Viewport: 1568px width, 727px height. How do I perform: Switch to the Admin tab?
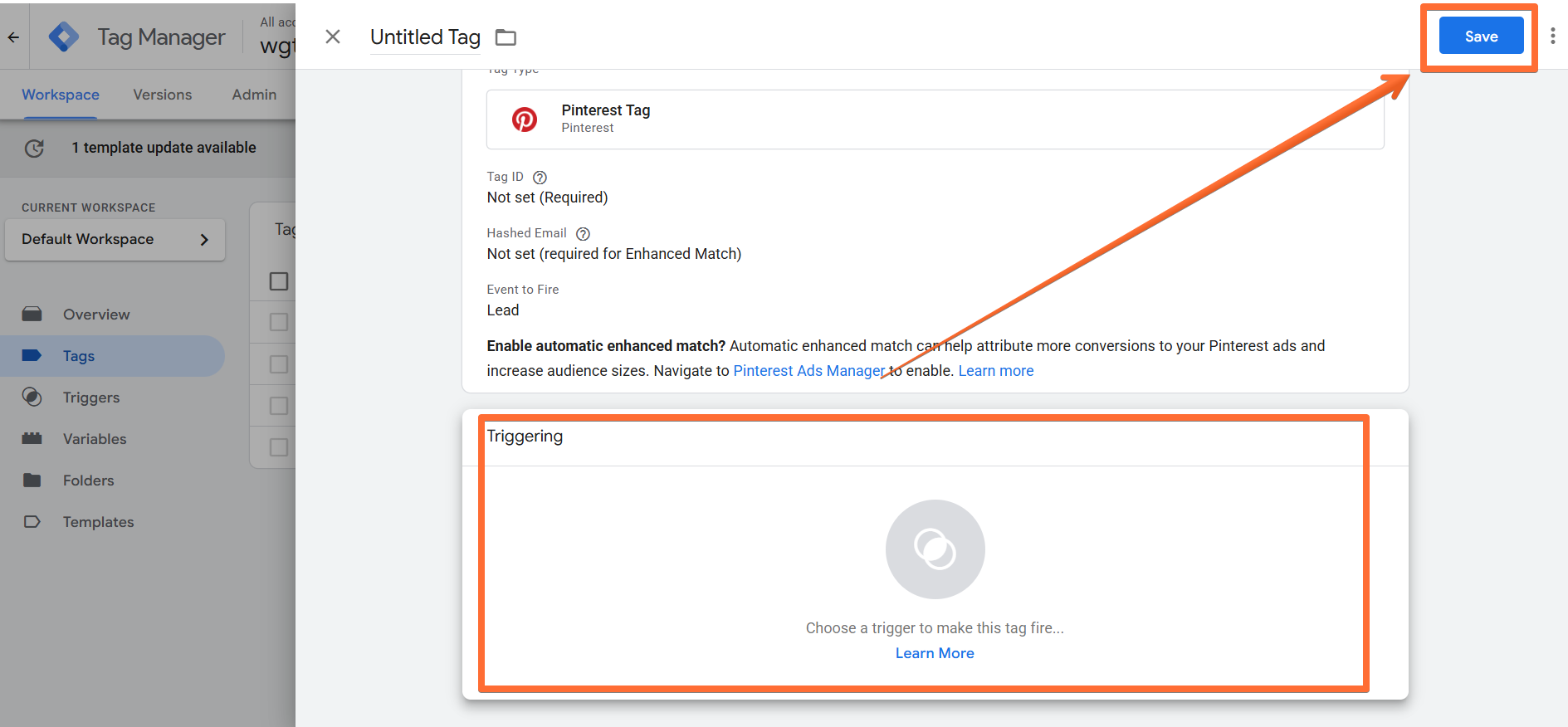click(254, 95)
